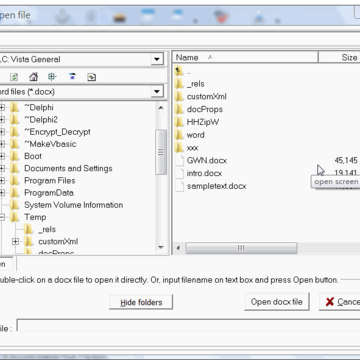This screenshot has height=360, width=360.
Task: Click the home folder icon
Action: click(33, 77)
